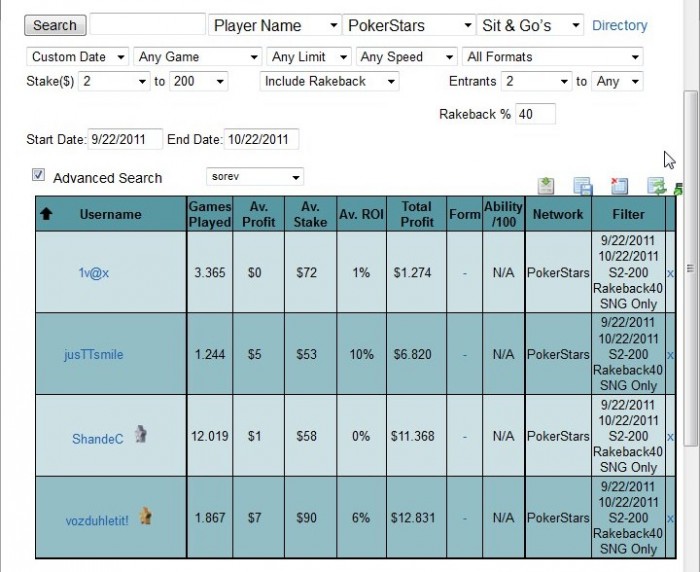Open the Directory link

click(x=619, y=25)
